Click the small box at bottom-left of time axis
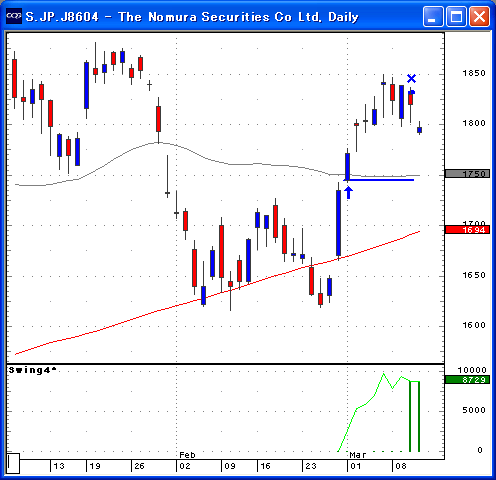Viewport: 496px width, 480px height. pyautogui.click(x=13, y=463)
